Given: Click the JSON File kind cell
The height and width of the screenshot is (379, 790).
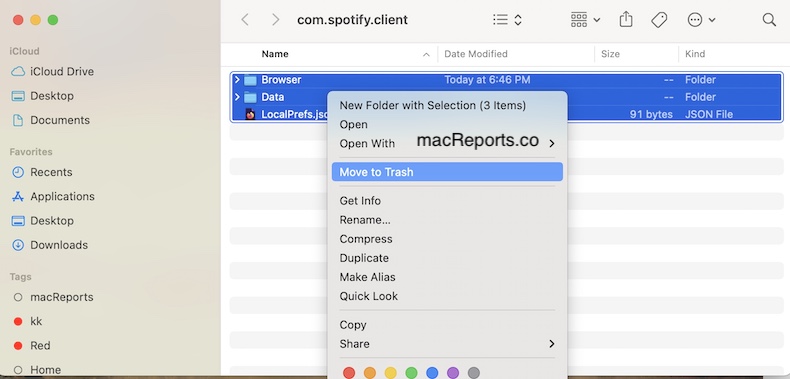Looking at the screenshot, I should (708, 114).
